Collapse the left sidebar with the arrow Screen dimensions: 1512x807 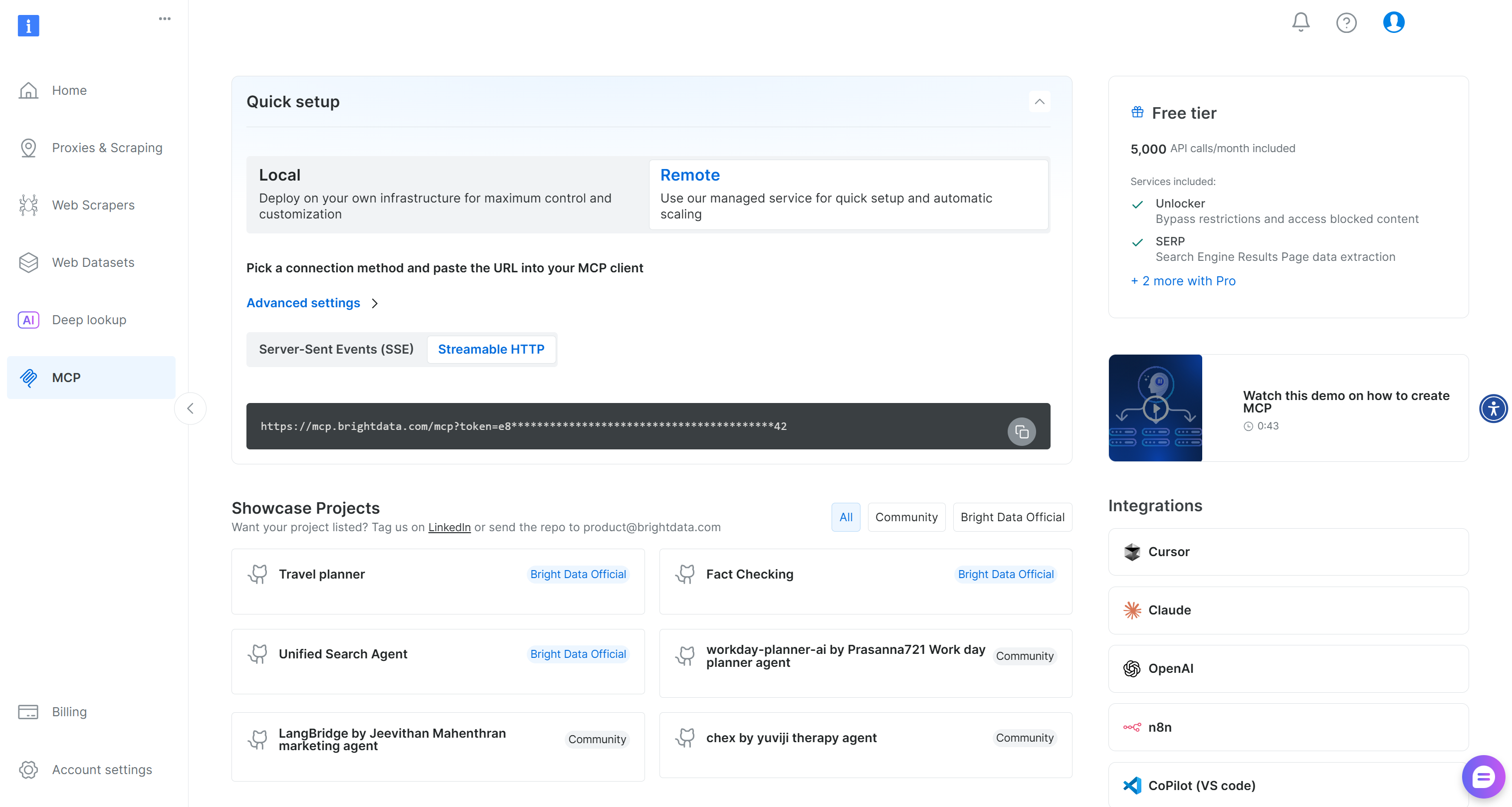tap(190, 408)
